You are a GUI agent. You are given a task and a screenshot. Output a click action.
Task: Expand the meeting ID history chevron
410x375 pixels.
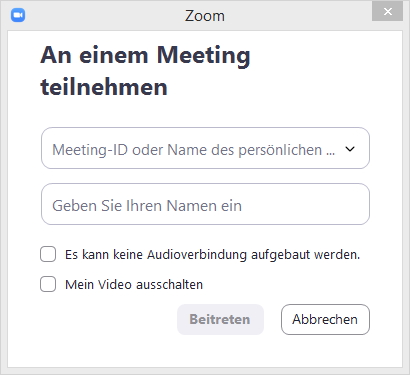point(350,149)
